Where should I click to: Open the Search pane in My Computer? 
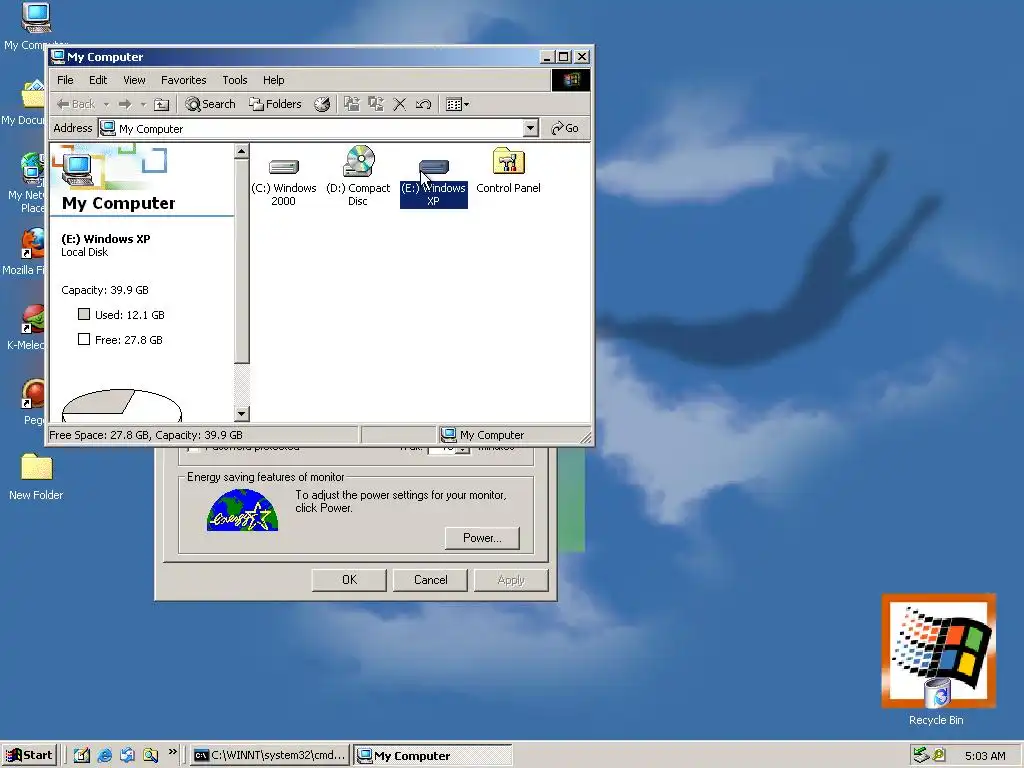pos(210,104)
